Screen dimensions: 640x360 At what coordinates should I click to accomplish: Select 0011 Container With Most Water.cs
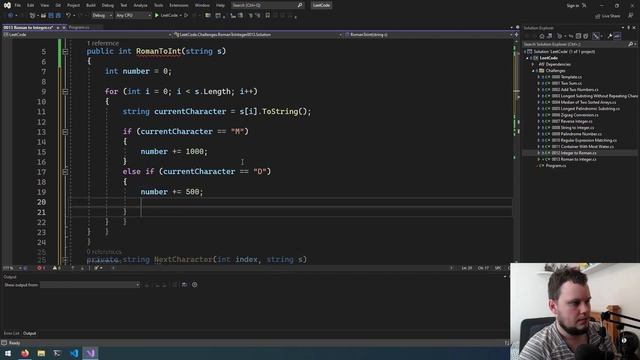582,147
